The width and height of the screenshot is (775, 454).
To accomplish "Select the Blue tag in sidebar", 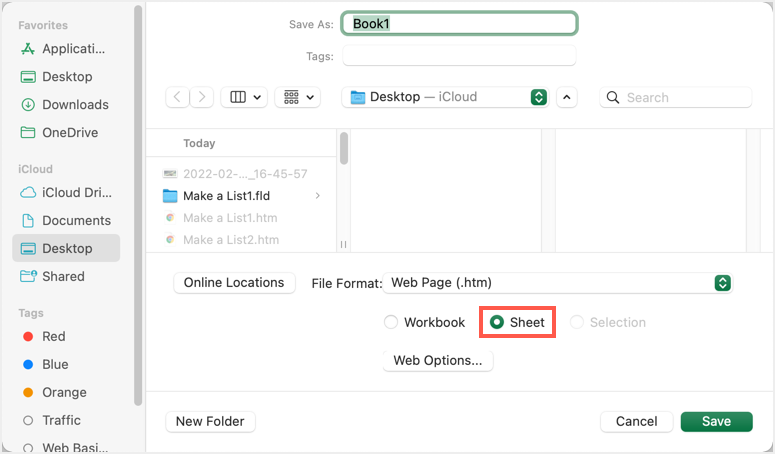I will (53, 365).
